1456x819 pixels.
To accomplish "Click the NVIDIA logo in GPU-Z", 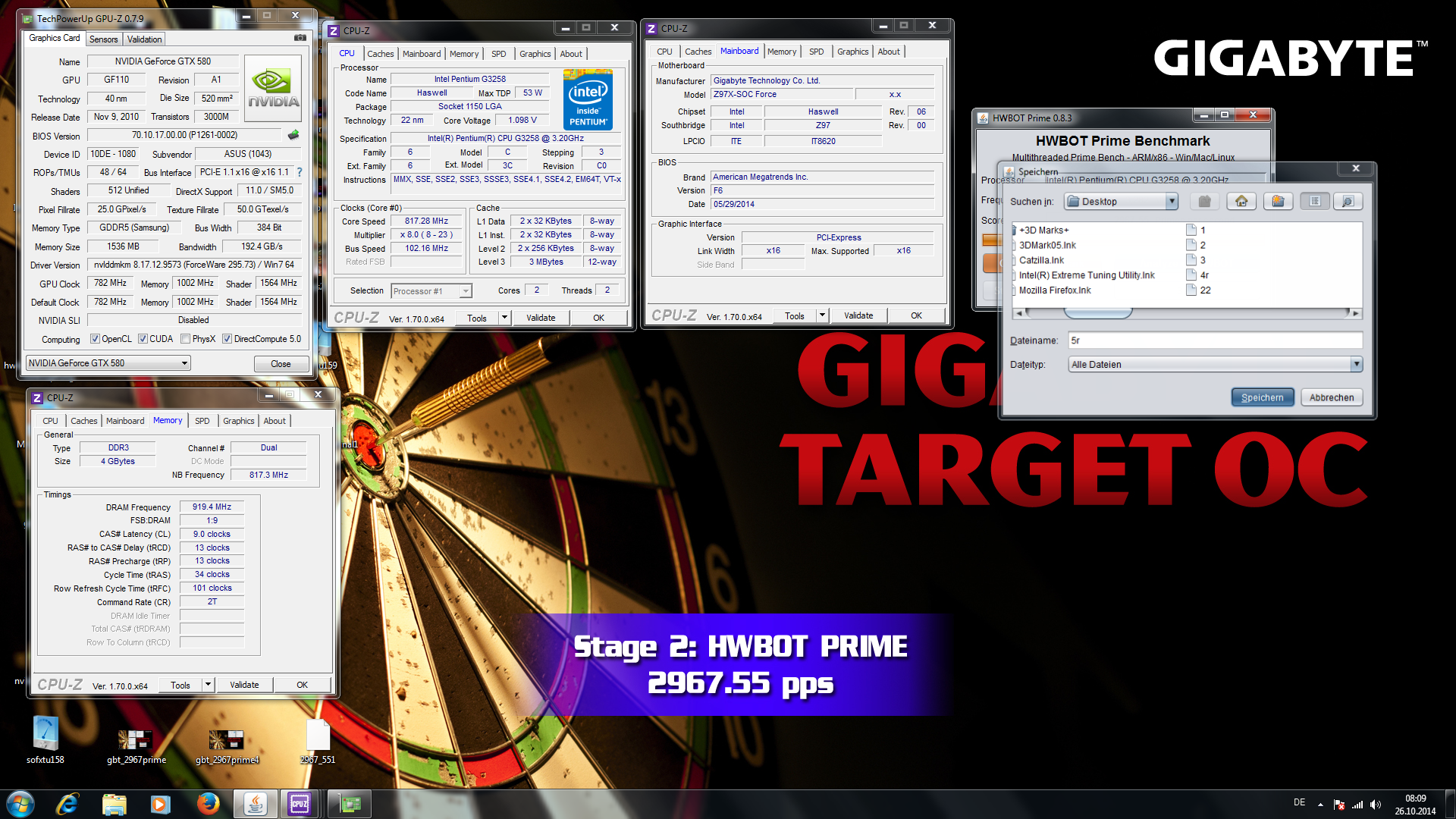I will click(x=274, y=89).
